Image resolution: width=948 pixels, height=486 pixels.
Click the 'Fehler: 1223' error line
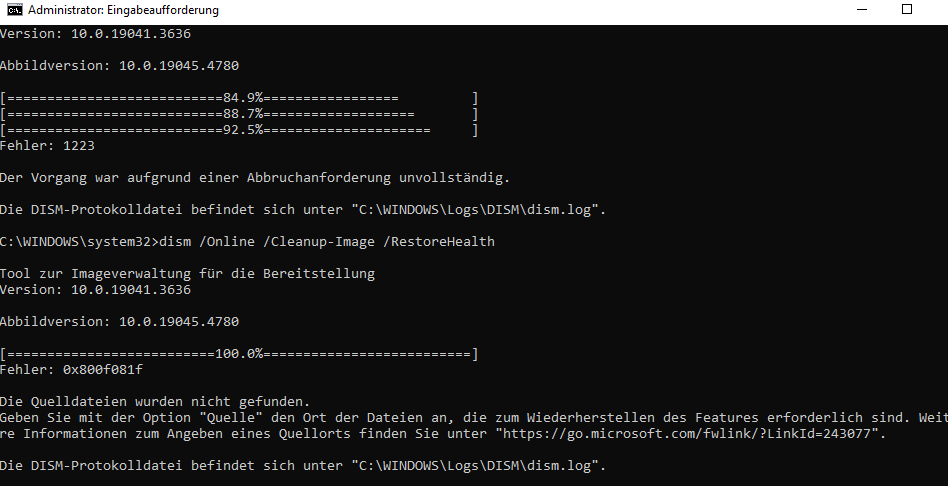pos(47,146)
